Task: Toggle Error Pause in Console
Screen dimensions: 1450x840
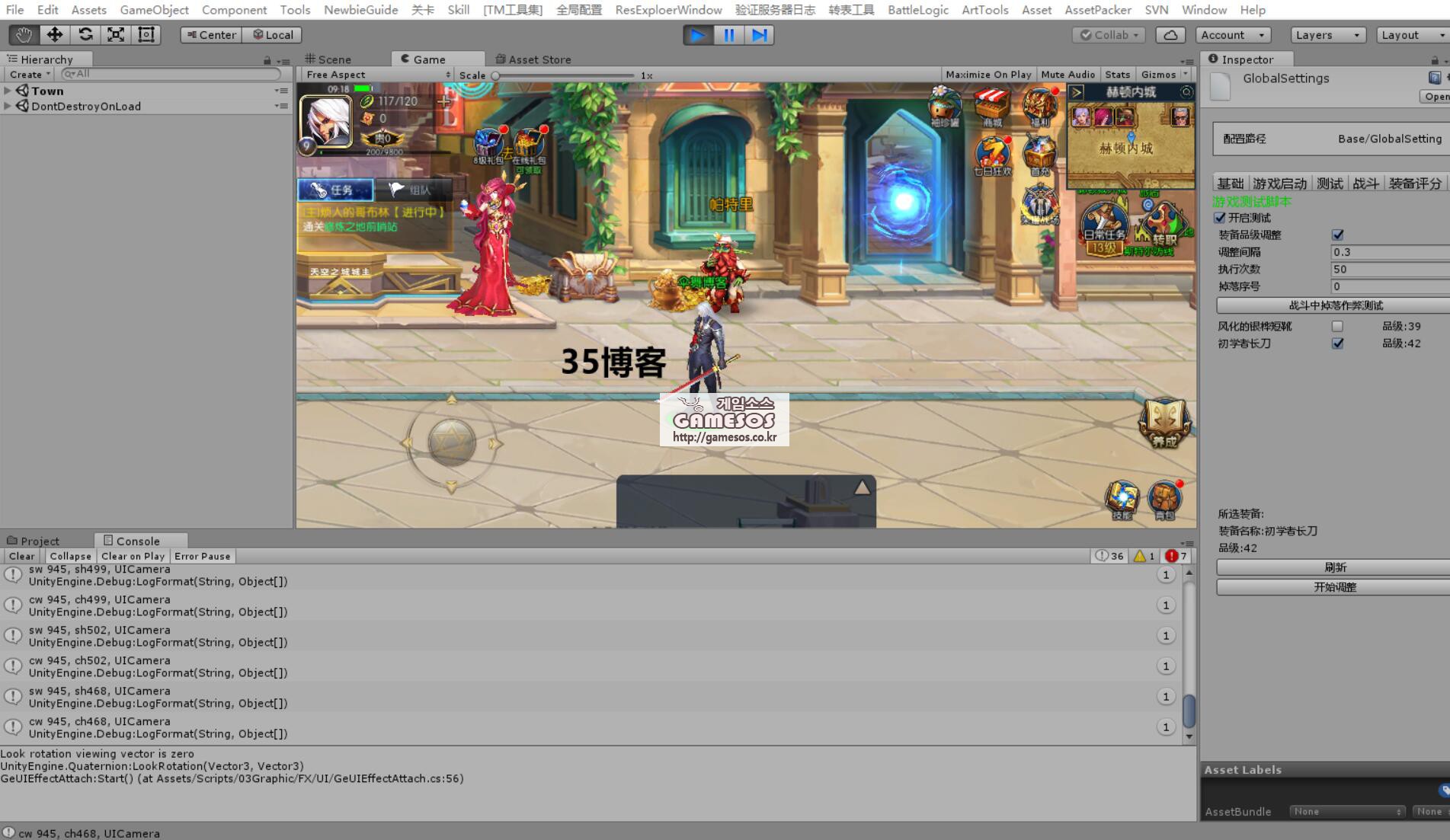Action: pos(202,556)
